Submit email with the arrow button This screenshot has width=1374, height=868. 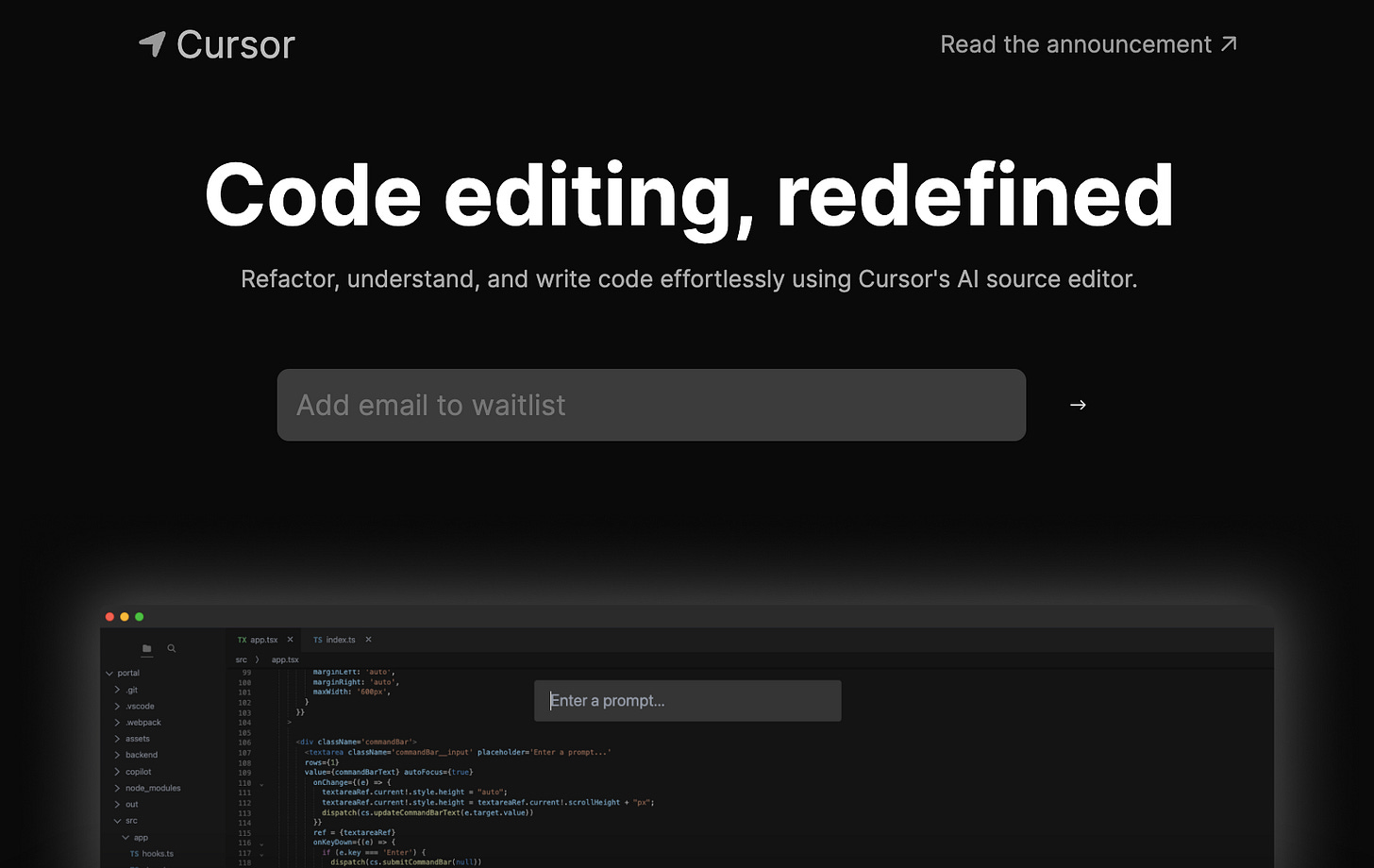[1078, 405]
